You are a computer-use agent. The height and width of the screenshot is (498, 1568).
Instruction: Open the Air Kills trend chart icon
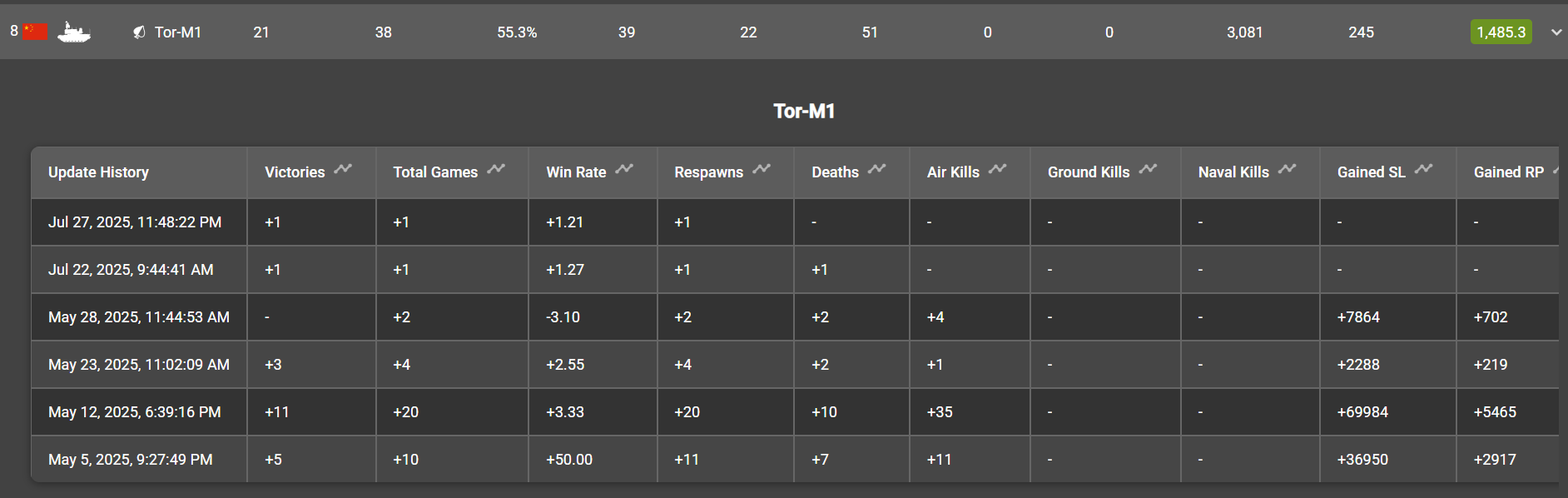[998, 169]
